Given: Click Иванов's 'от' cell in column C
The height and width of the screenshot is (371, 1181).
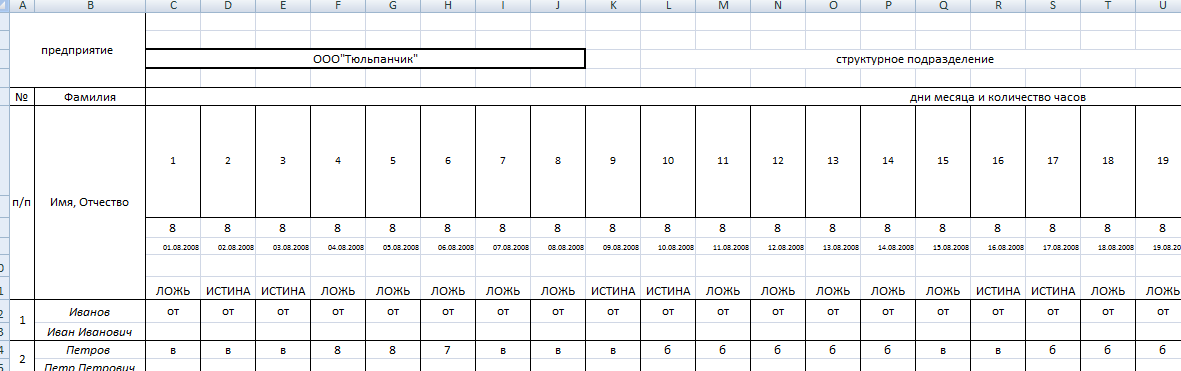Looking at the screenshot, I should [172, 311].
